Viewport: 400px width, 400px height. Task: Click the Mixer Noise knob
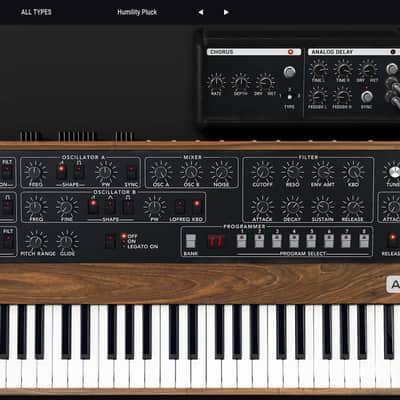click(x=221, y=172)
